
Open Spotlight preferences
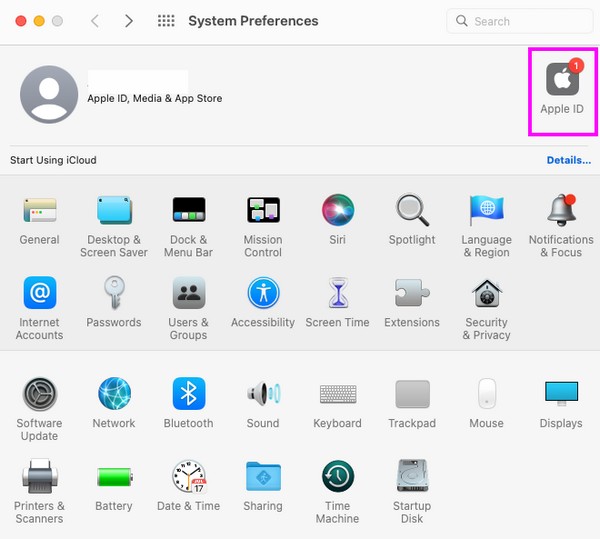[412, 210]
